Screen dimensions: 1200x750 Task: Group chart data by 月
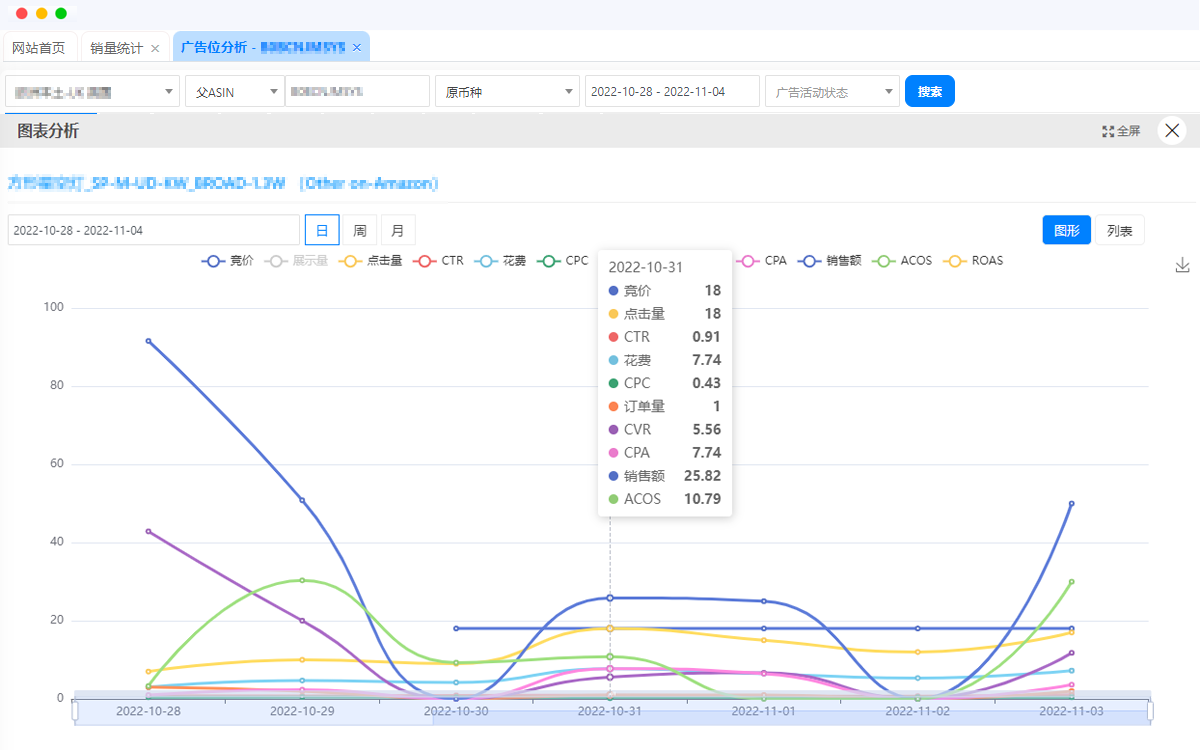[398, 230]
